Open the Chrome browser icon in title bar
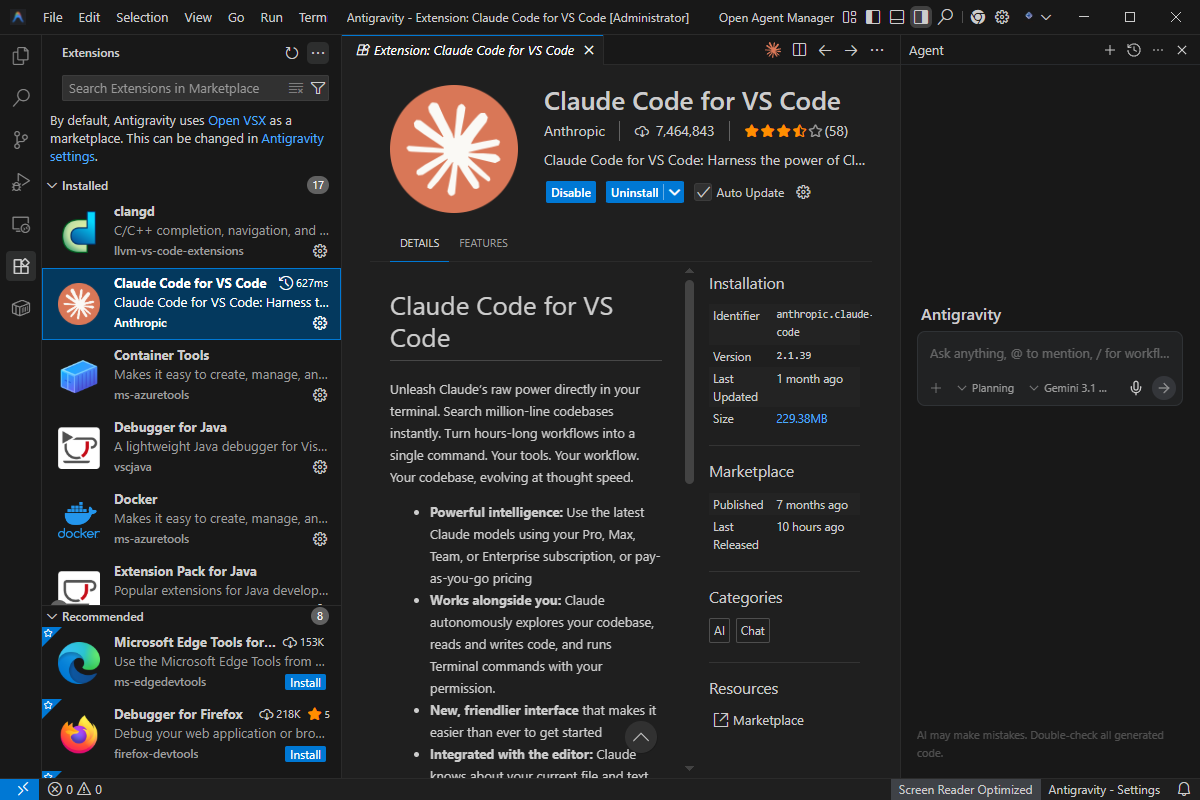This screenshot has width=1200, height=800. (x=977, y=17)
